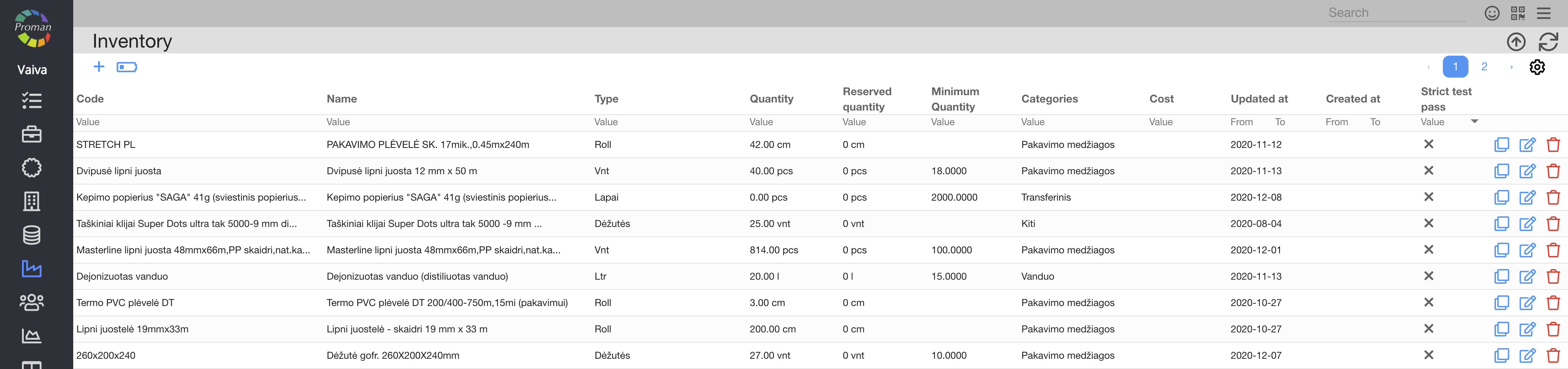Edit the Dejonizuotas vanduo item
This screenshot has width=1568, height=369.
(x=1527, y=276)
